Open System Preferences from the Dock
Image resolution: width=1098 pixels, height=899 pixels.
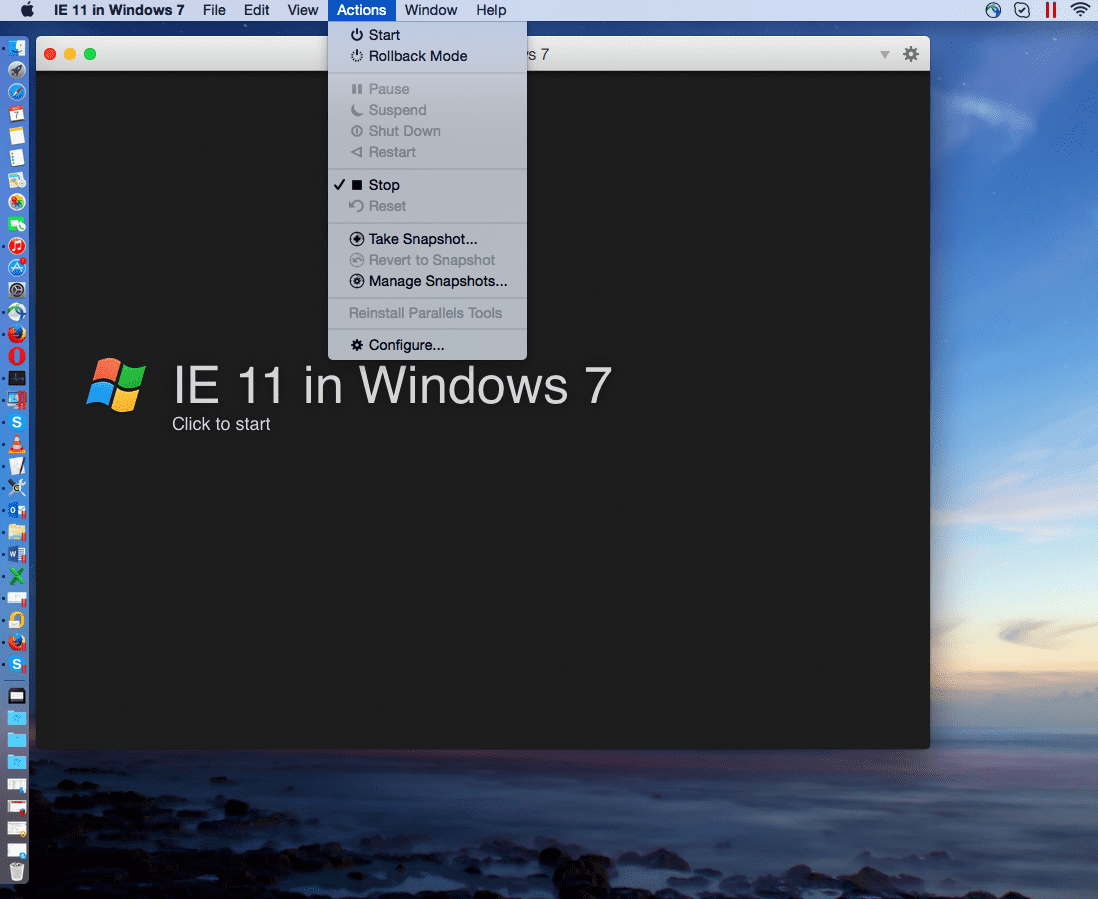coord(16,289)
